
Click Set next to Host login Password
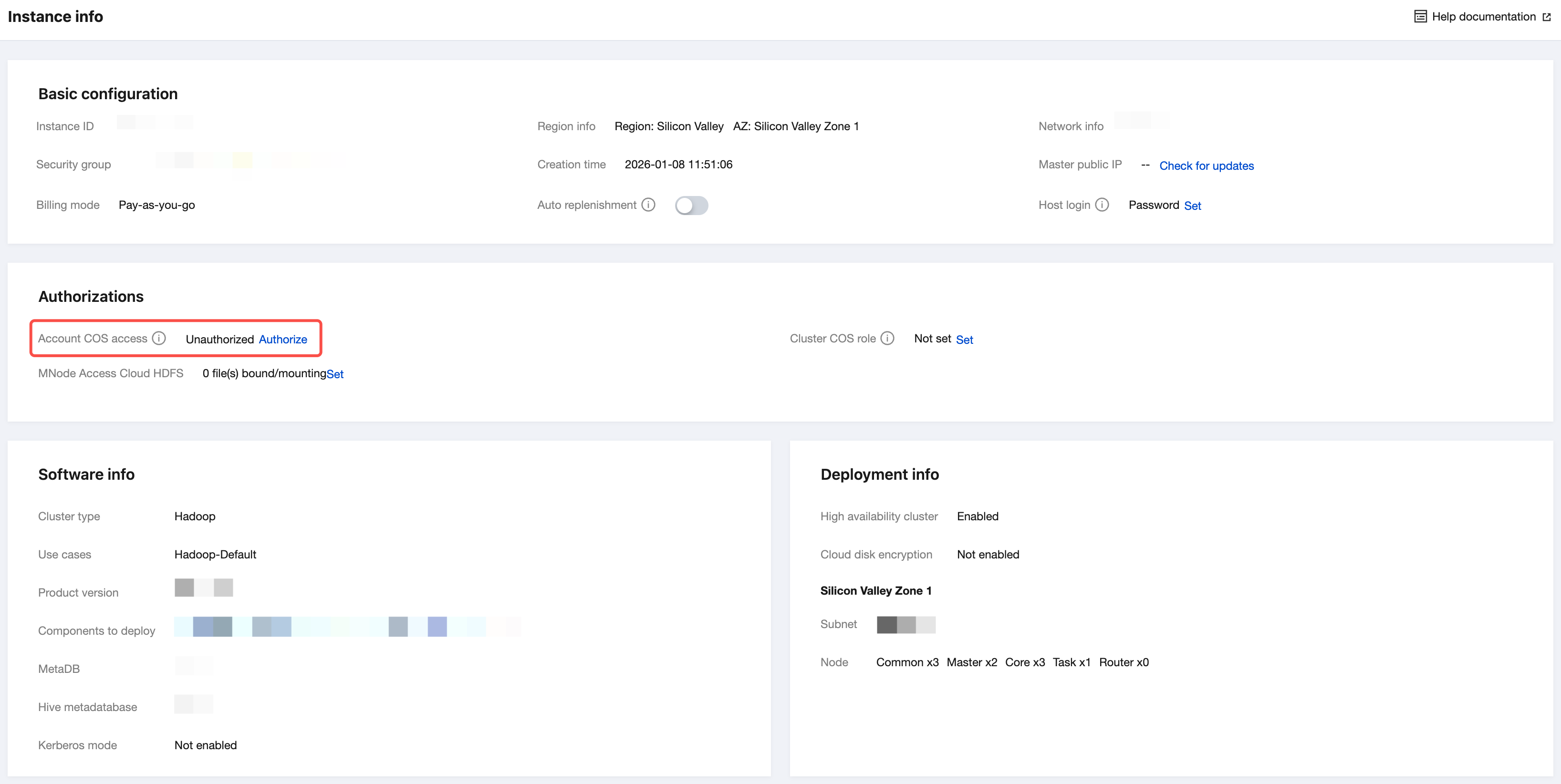(x=1192, y=206)
